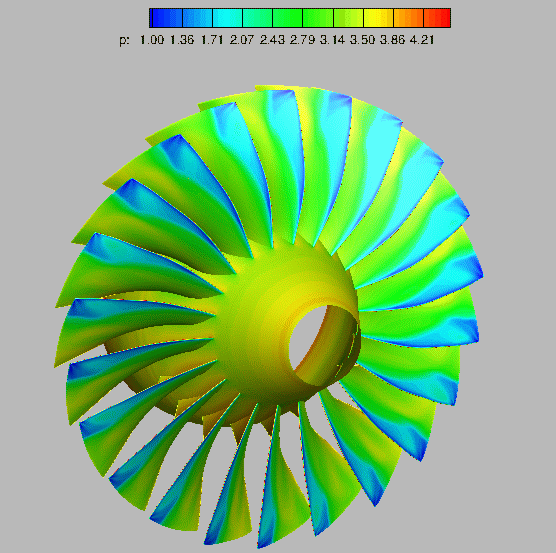The width and height of the screenshot is (556, 553).
Task: Select the 2.07 contour level label
Action: coord(242,40)
